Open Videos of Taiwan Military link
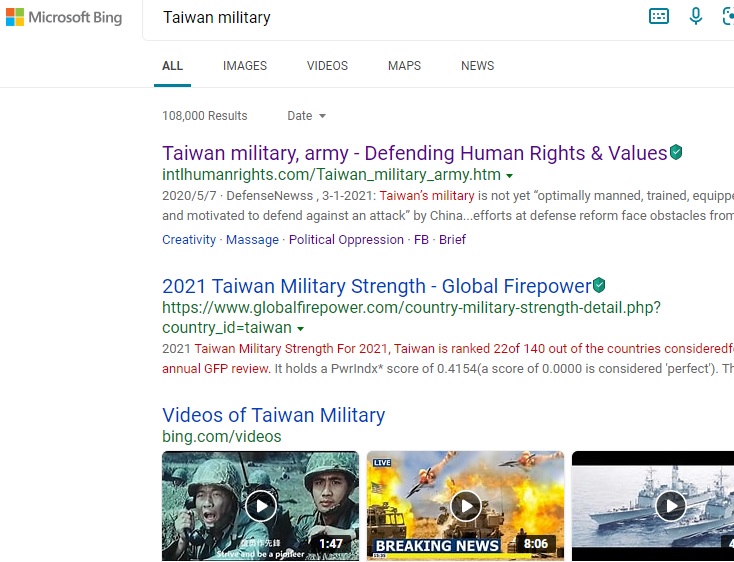 274,415
